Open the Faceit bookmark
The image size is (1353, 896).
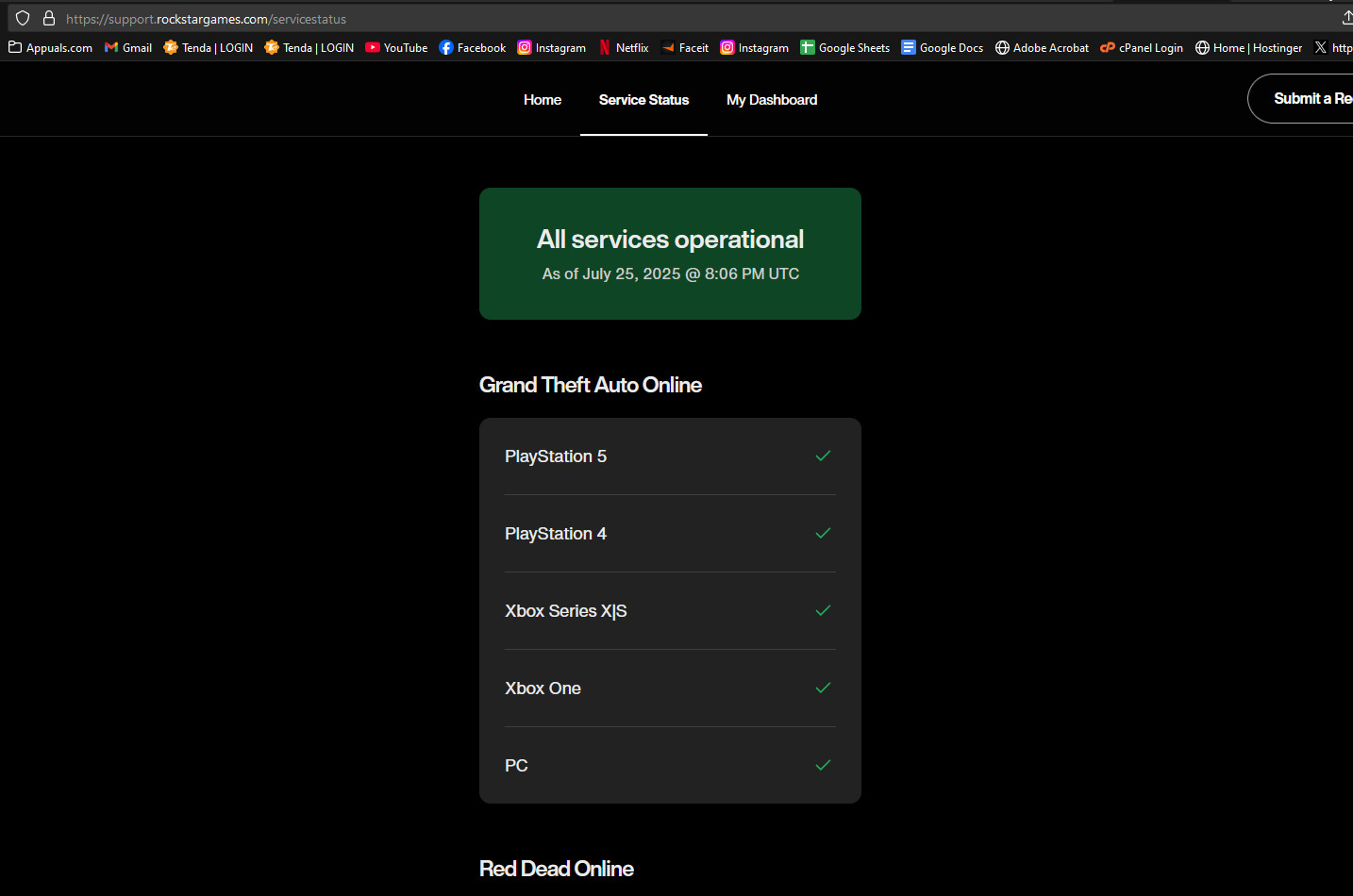(x=685, y=48)
